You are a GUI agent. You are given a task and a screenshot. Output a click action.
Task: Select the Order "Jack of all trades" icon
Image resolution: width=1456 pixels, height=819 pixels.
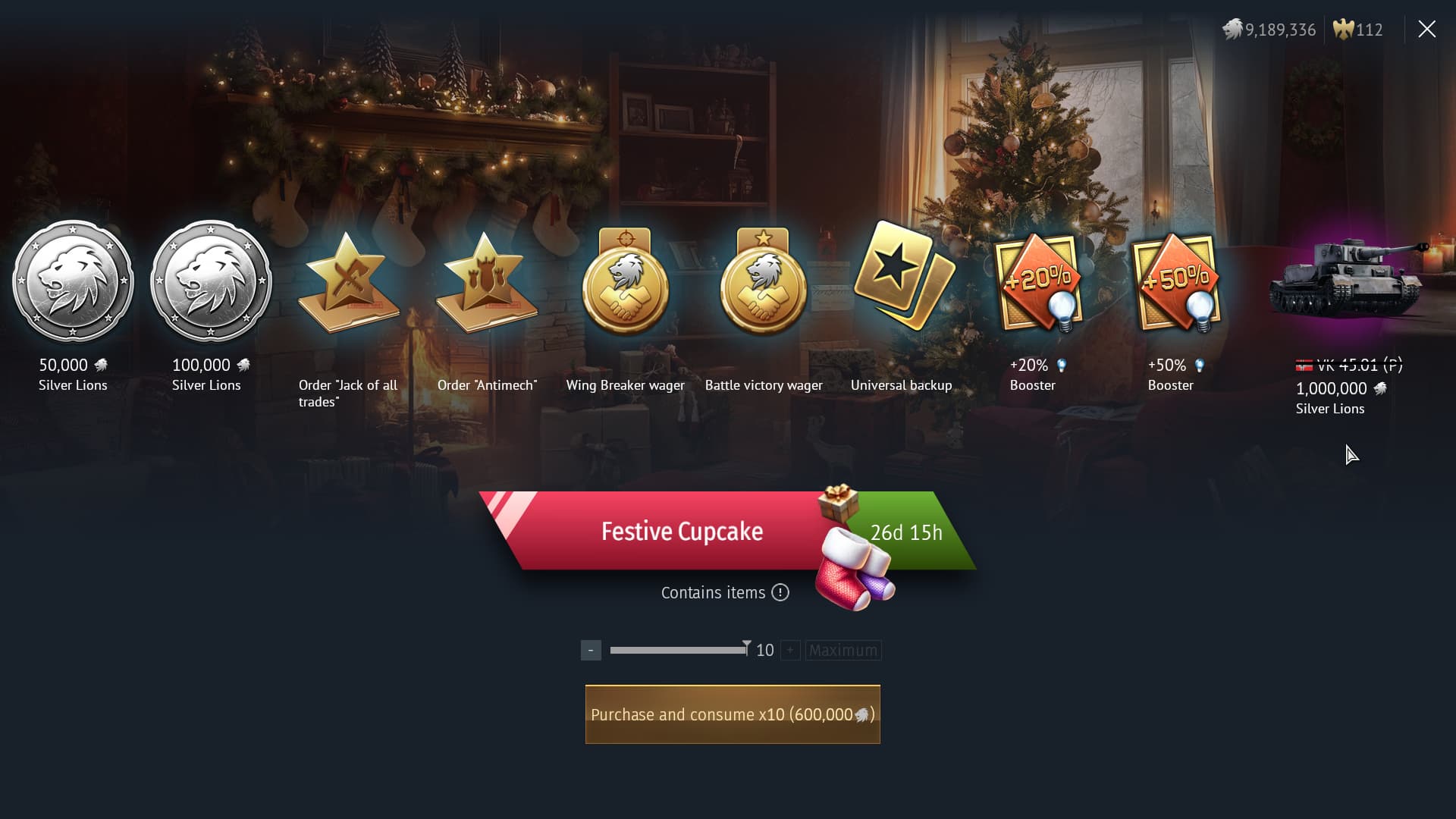click(348, 282)
